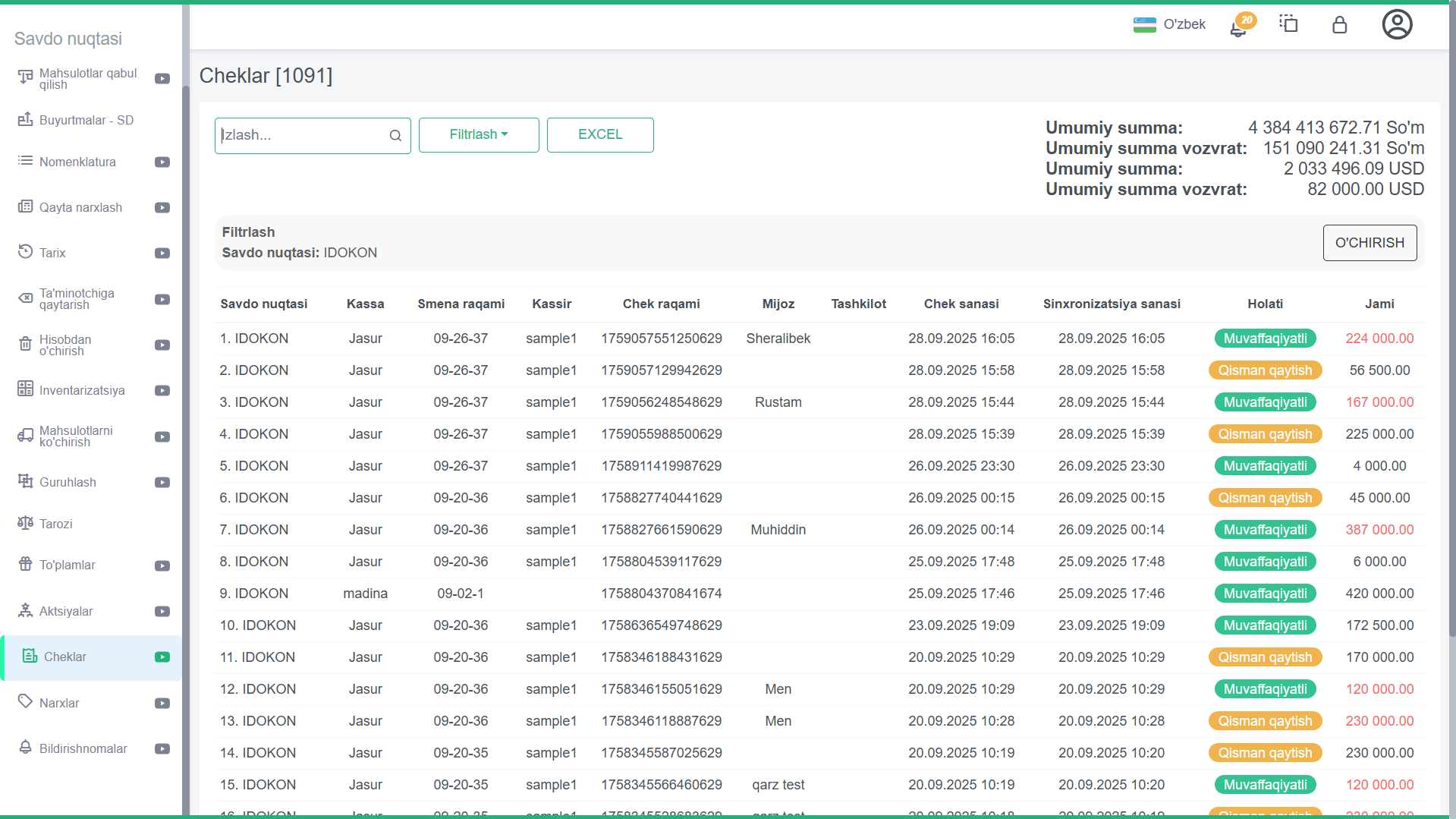Click the copy windows icon in header
The height and width of the screenshot is (819, 1456).
tap(1288, 24)
